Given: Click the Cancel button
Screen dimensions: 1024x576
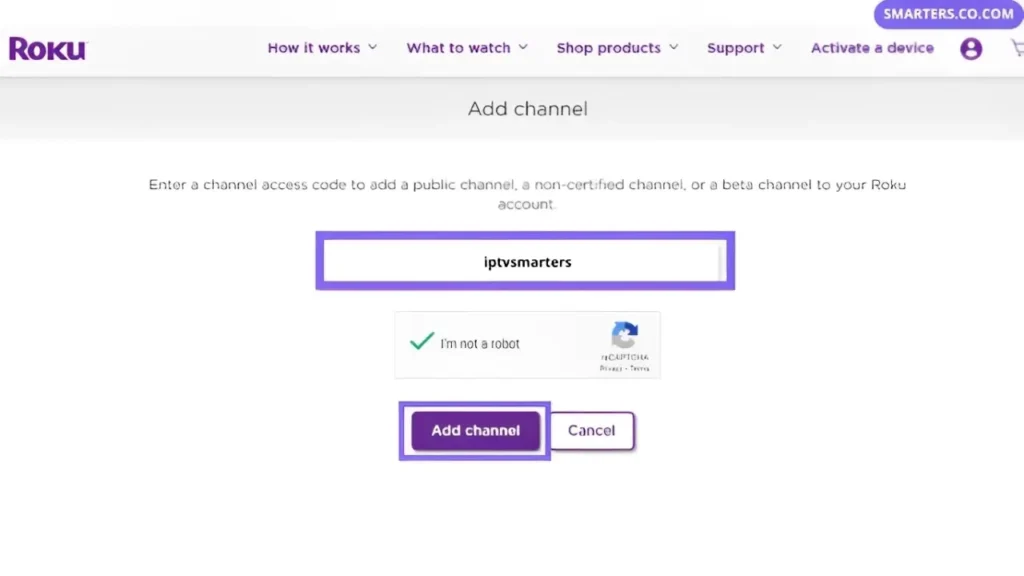Looking at the screenshot, I should click(x=592, y=430).
